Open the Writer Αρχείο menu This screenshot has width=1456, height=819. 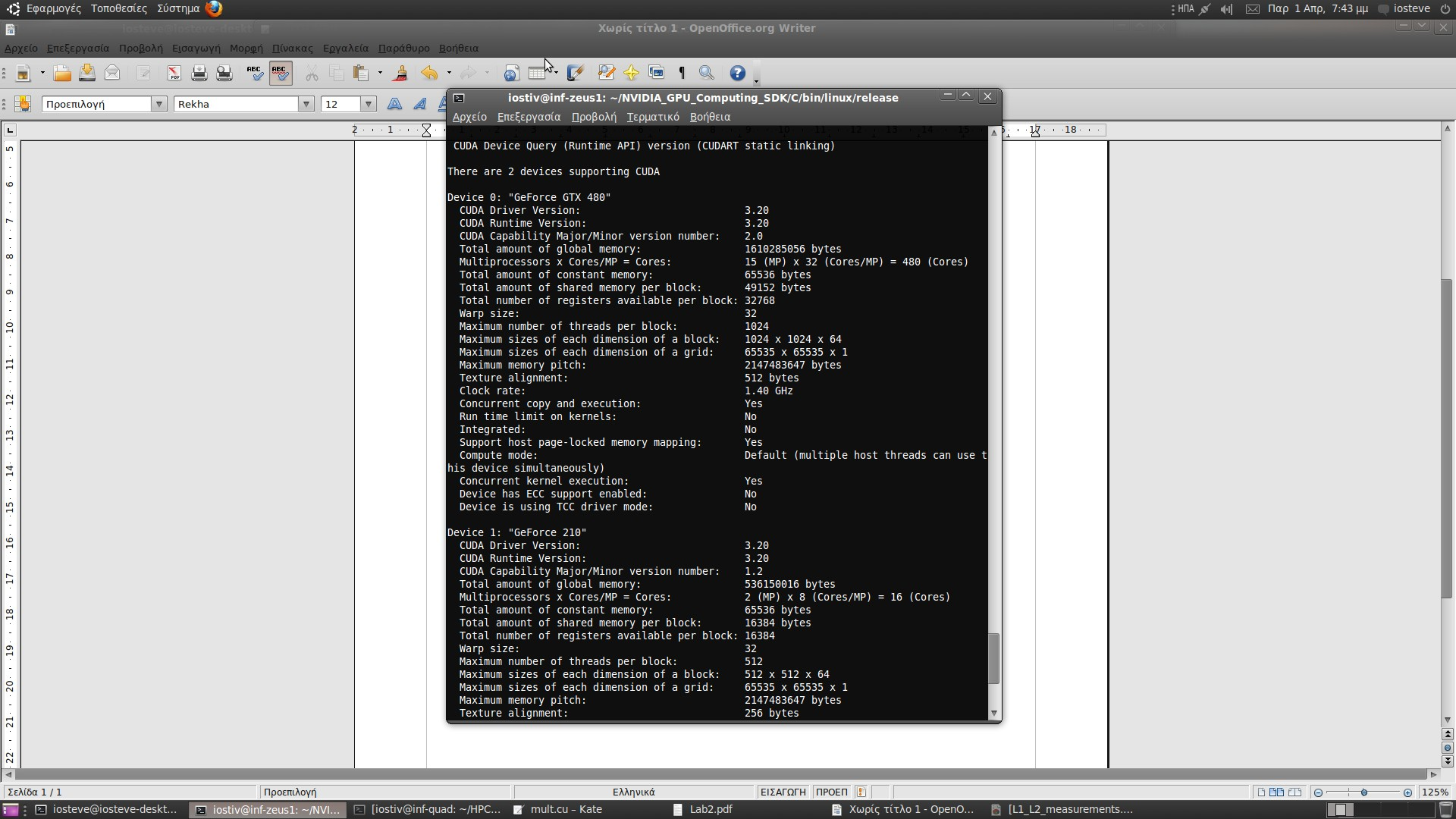pos(21,48)
